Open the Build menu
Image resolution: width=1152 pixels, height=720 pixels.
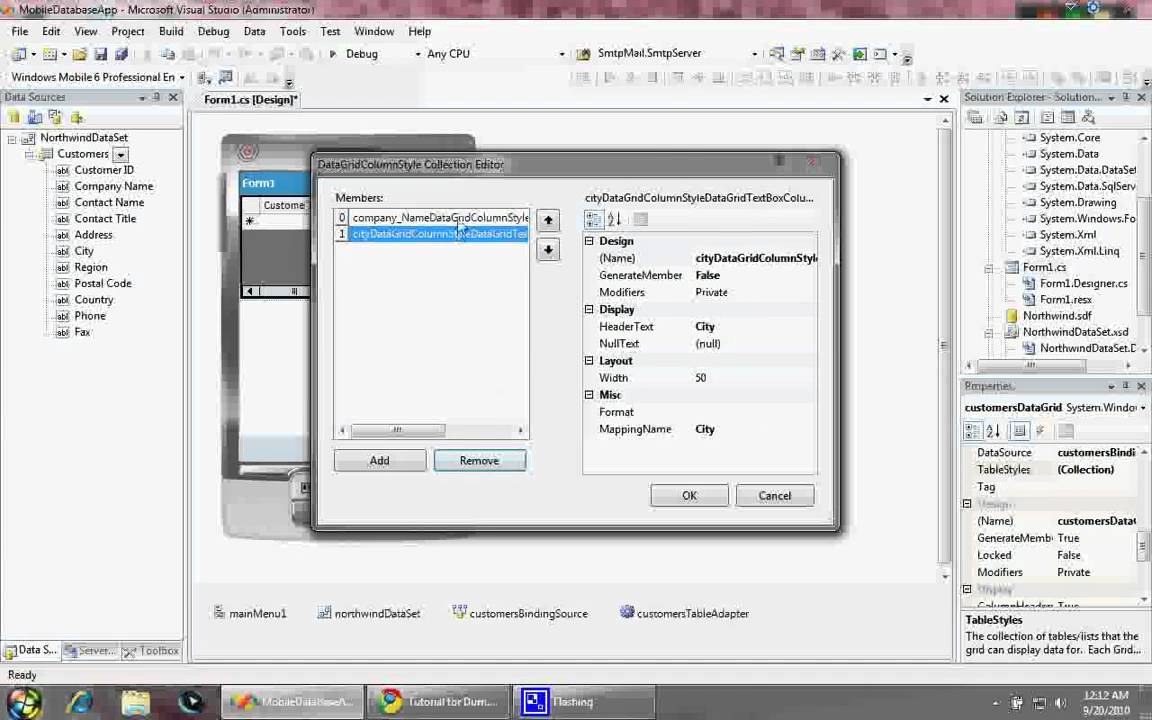171,32
